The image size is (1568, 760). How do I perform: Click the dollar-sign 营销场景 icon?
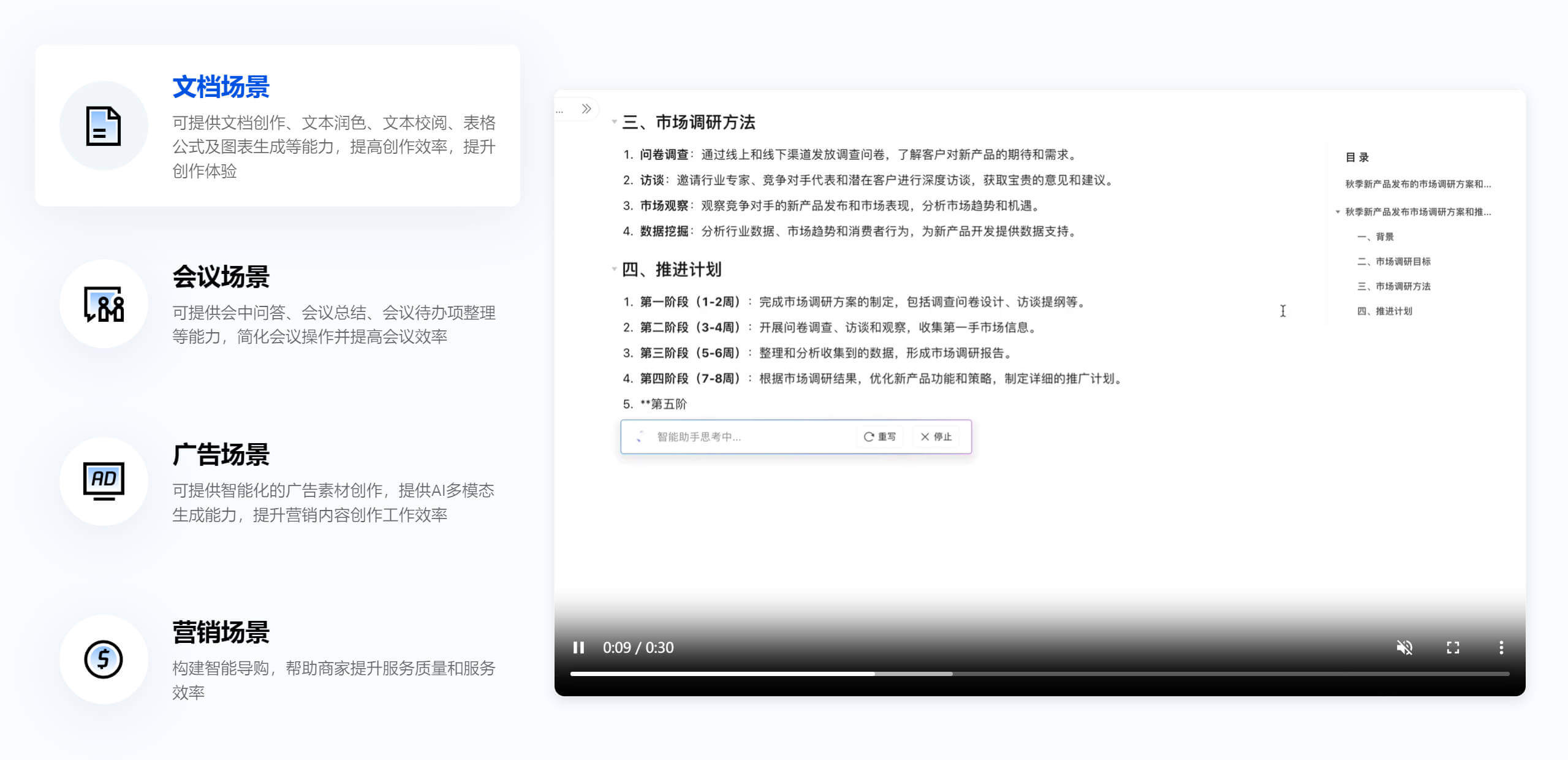tap(104, 659)
